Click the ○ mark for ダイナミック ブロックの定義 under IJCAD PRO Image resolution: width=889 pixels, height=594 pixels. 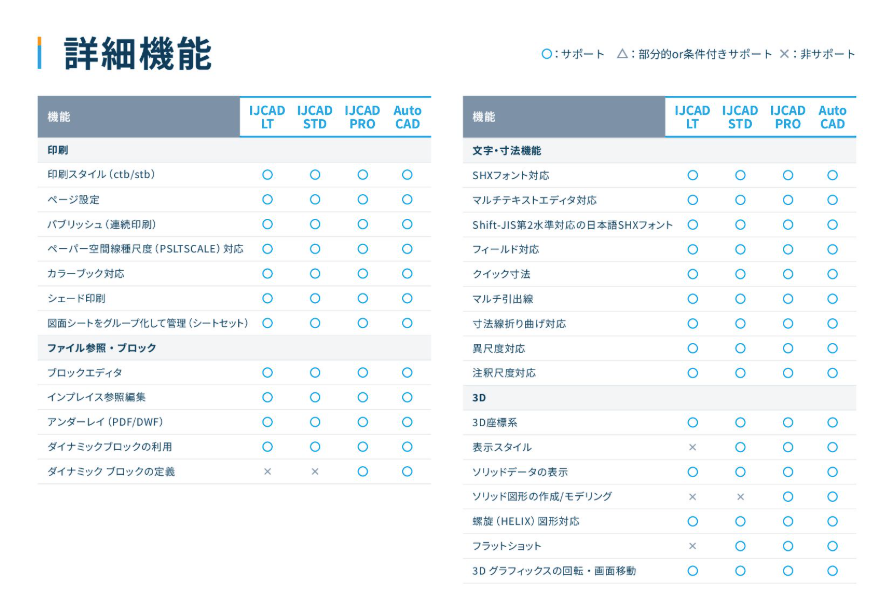pos(363,472)
